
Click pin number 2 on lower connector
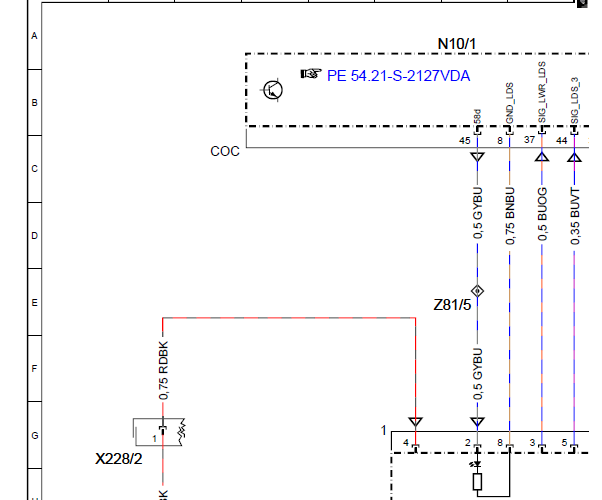[x=468, y=443]
